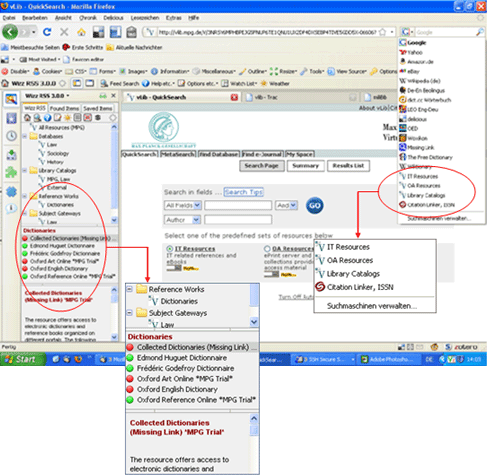Screen dimensions: 488x476
Task: Select the IT Resources radio button
Action: coord(170,249)
